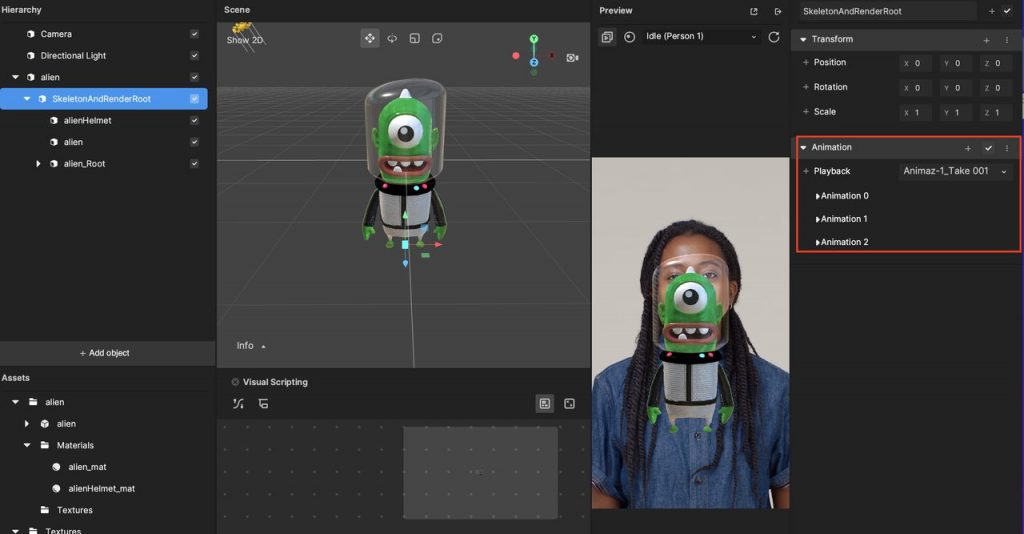Add component with plus beside SkeletonAndRenderRoot name
1024x534 pixels.
coord(991,11)
